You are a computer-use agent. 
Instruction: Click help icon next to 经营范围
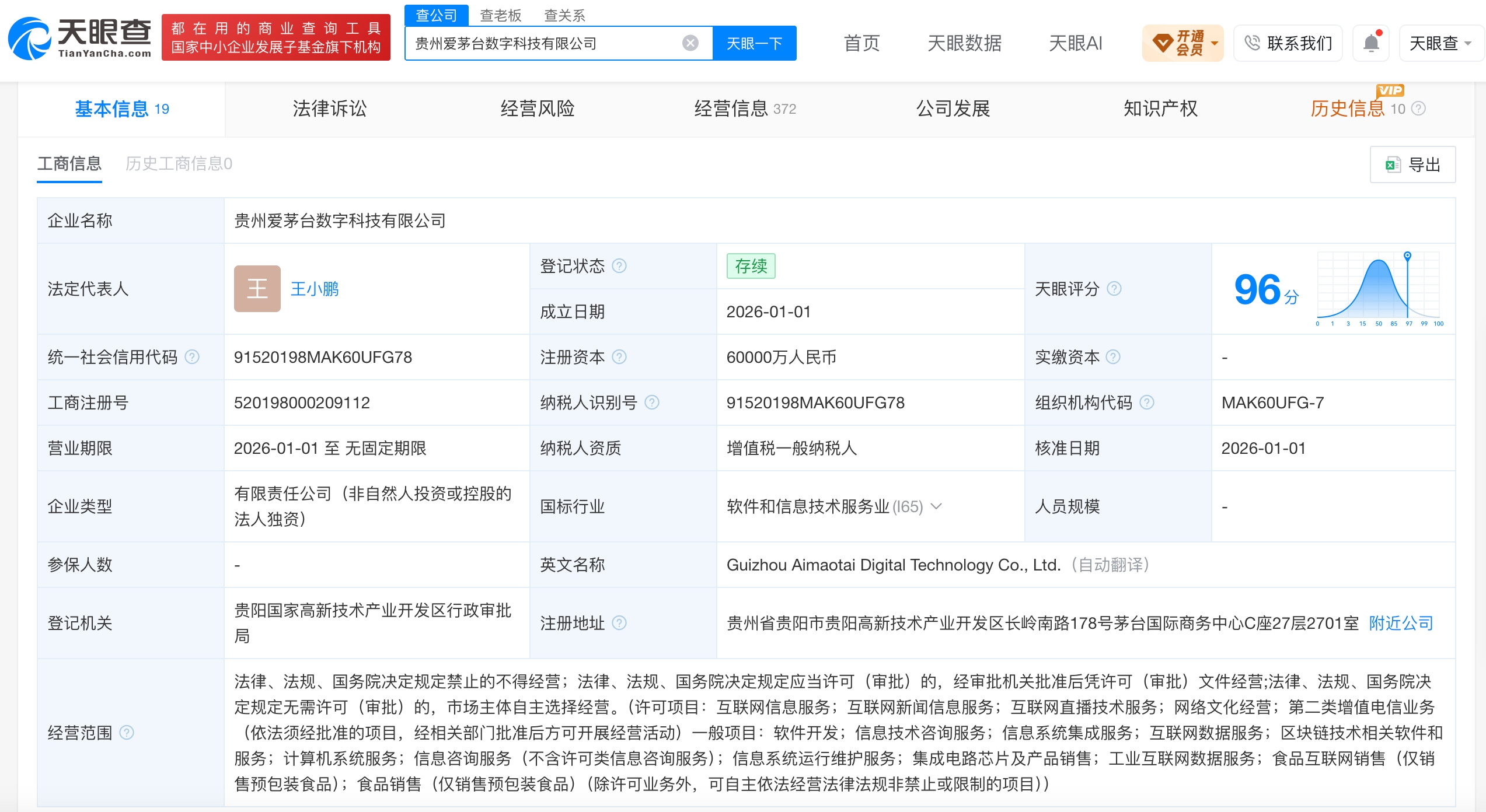(x=127, y=733)
